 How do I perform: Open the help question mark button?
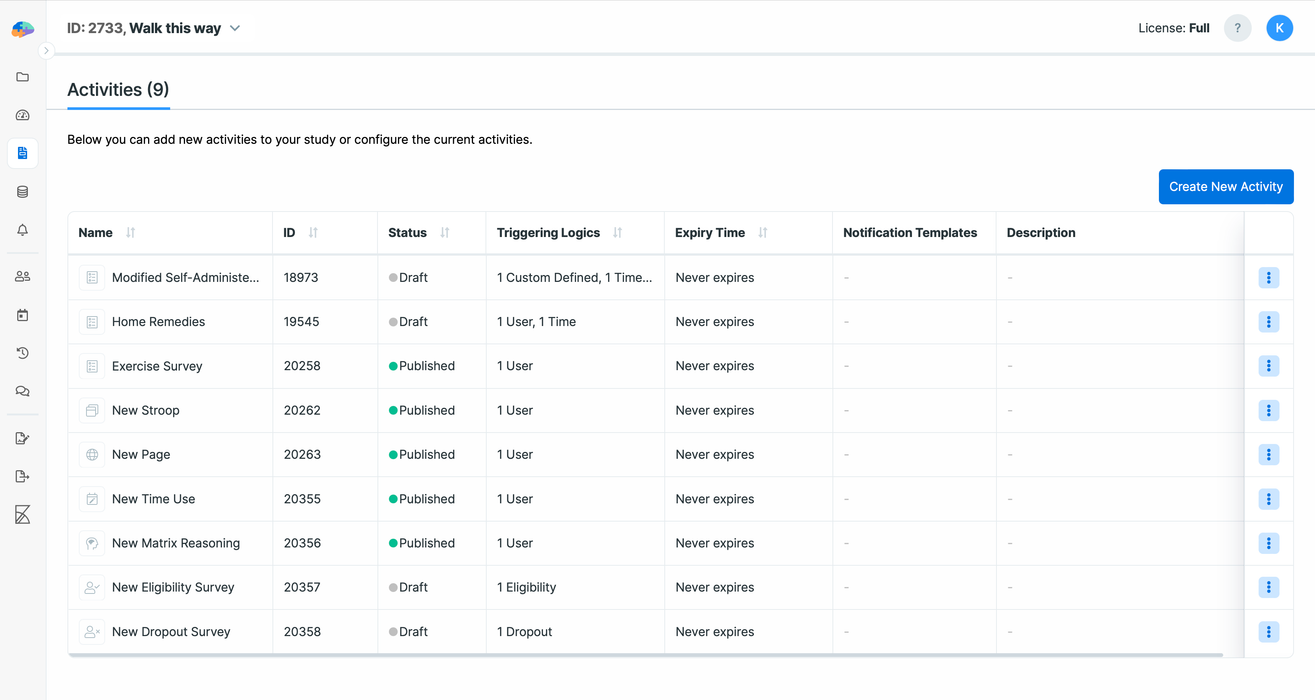[x=1237, y=28]
